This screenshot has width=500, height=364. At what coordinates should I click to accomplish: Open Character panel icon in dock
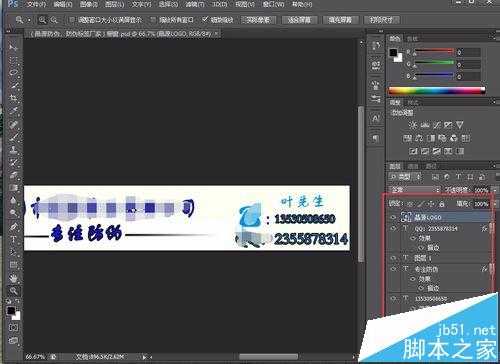(x=376, y=118)
